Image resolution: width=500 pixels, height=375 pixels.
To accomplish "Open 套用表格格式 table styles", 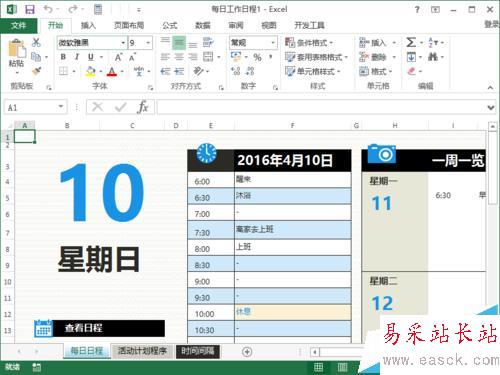I will 316,57.
